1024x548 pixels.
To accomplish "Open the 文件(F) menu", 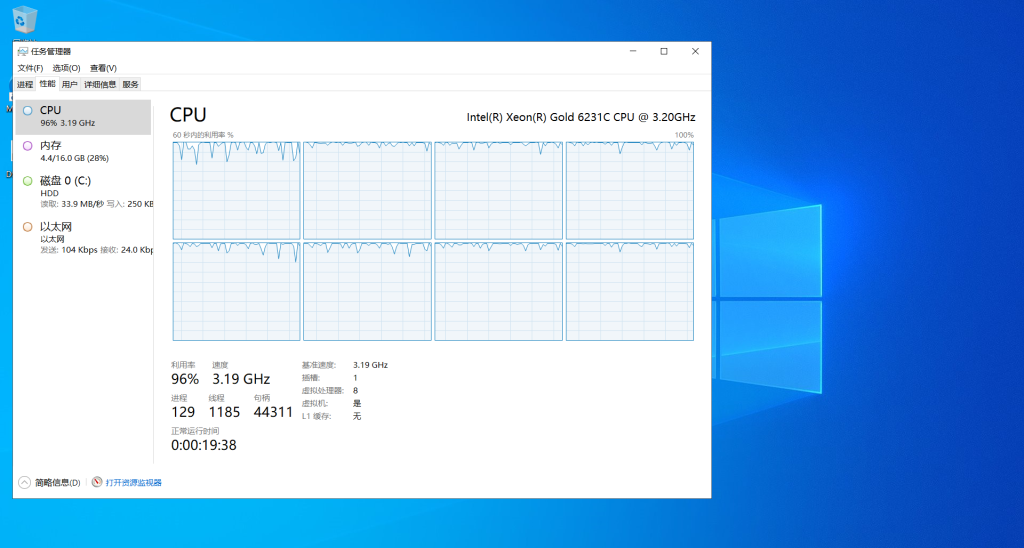I will point(30,68).
